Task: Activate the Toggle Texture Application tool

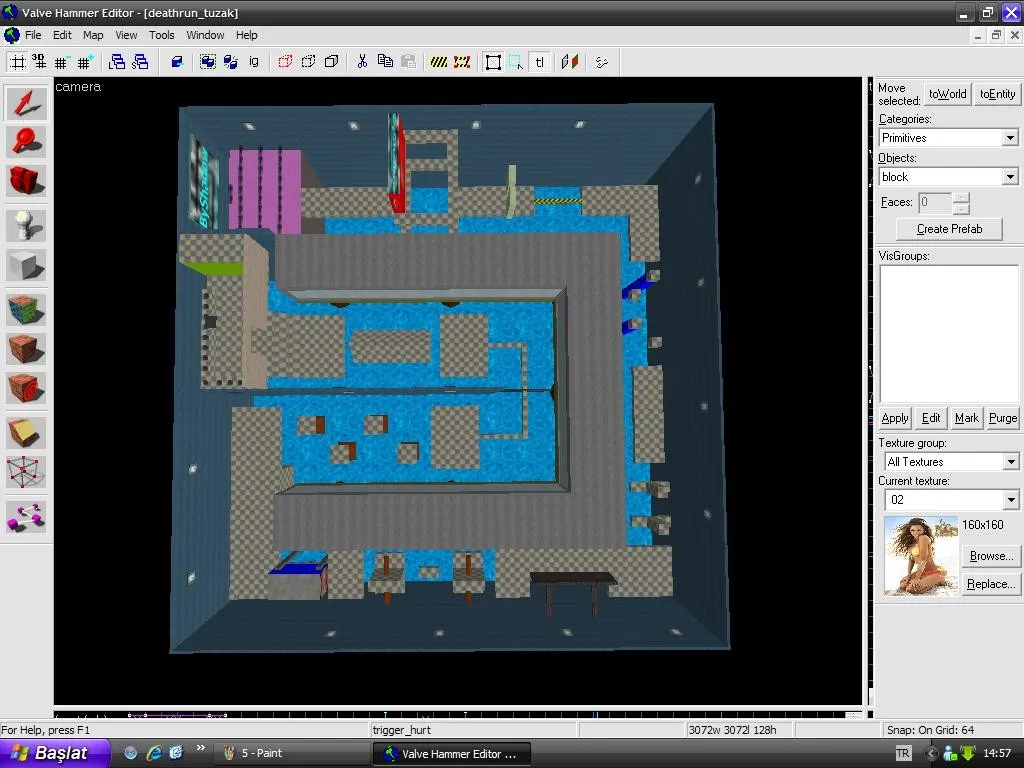Action: (26, 309)
